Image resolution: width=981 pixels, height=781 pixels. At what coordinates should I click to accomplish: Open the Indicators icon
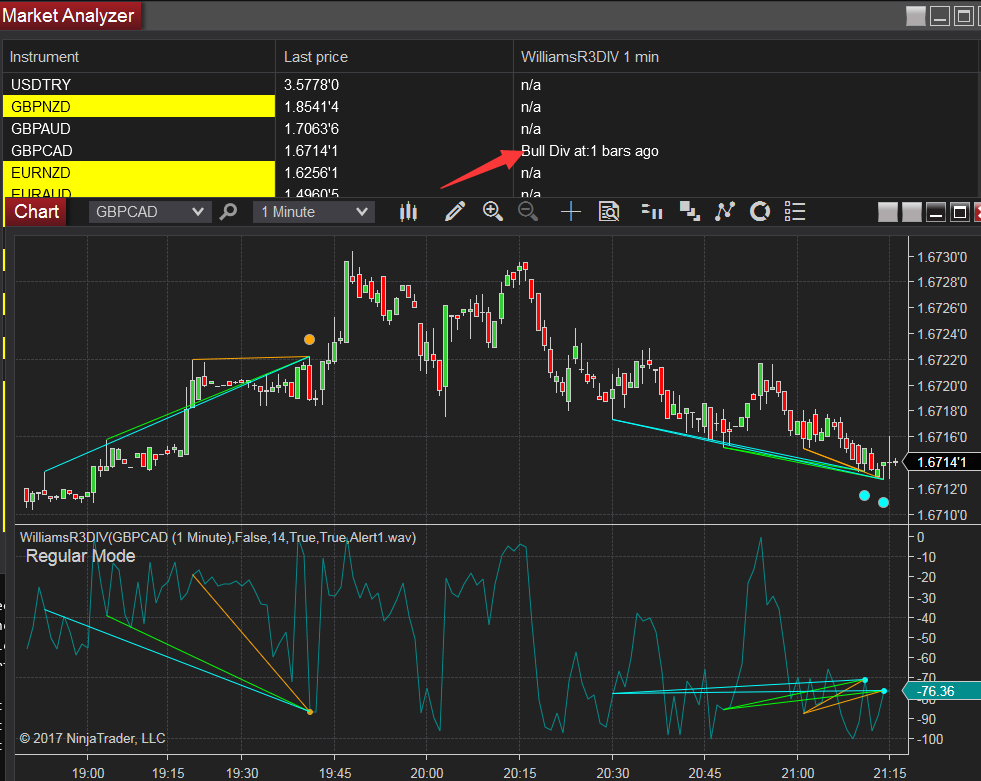click(724, 212)
